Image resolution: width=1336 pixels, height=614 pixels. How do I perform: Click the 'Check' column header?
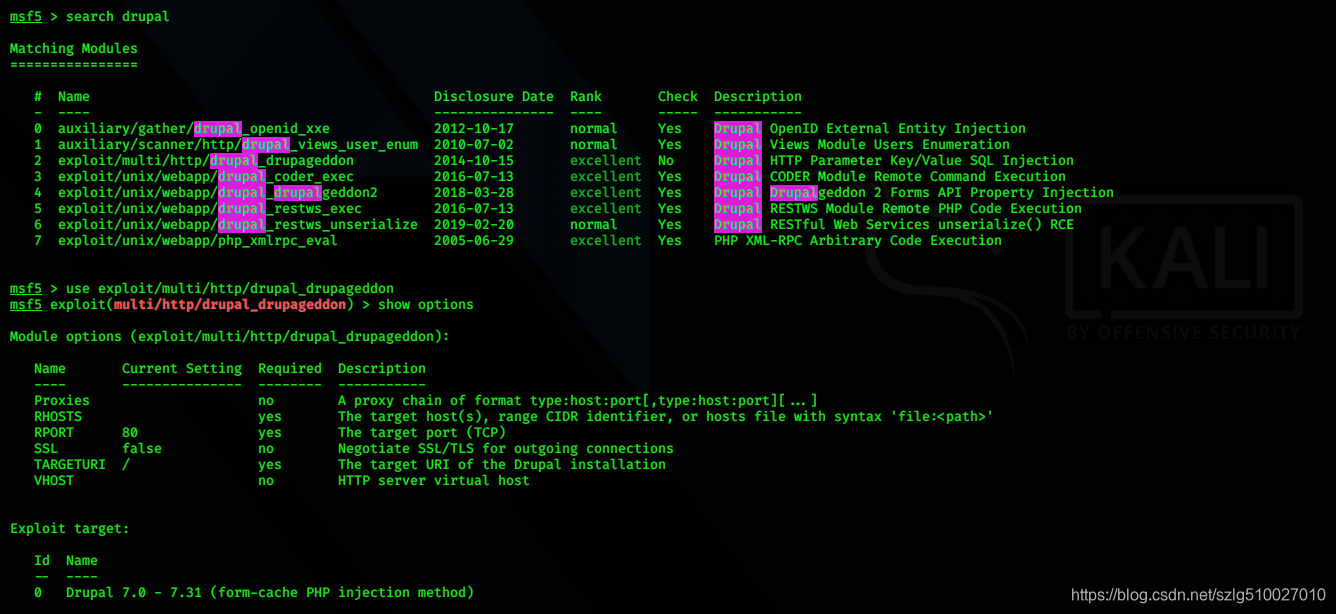click(x=678, y=97)
